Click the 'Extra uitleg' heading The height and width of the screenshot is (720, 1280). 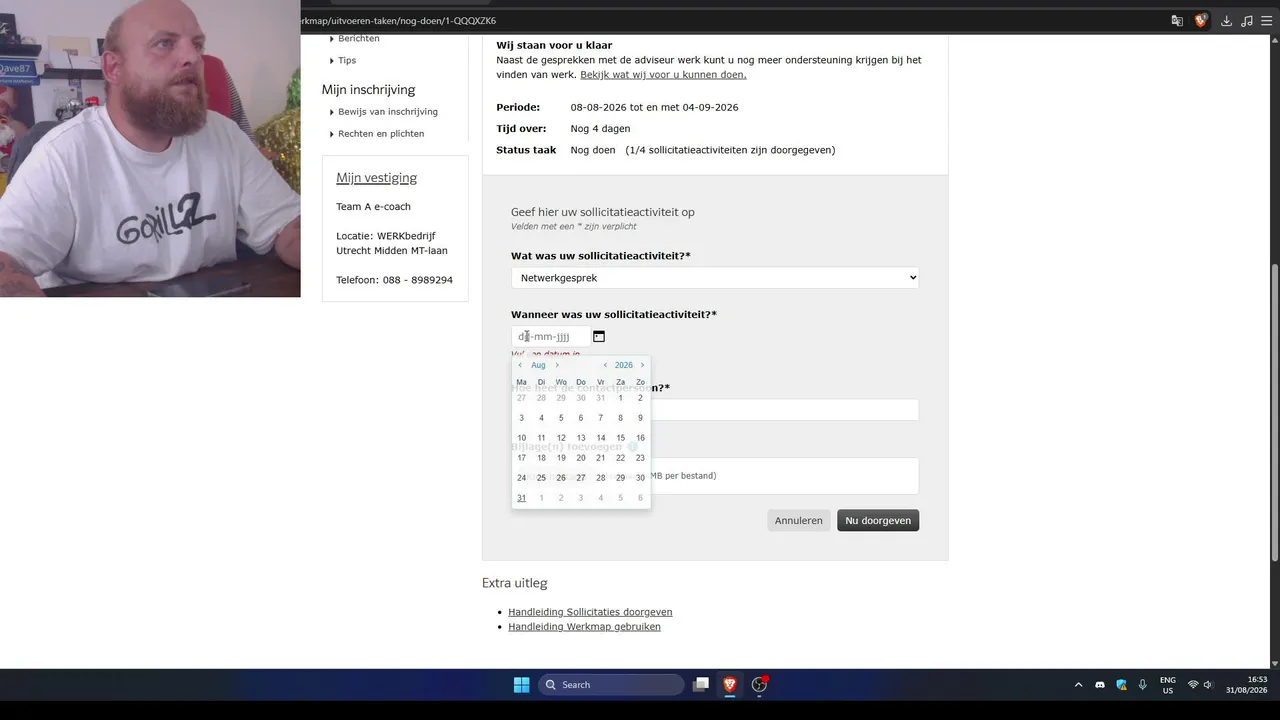[x=514, y=583]
